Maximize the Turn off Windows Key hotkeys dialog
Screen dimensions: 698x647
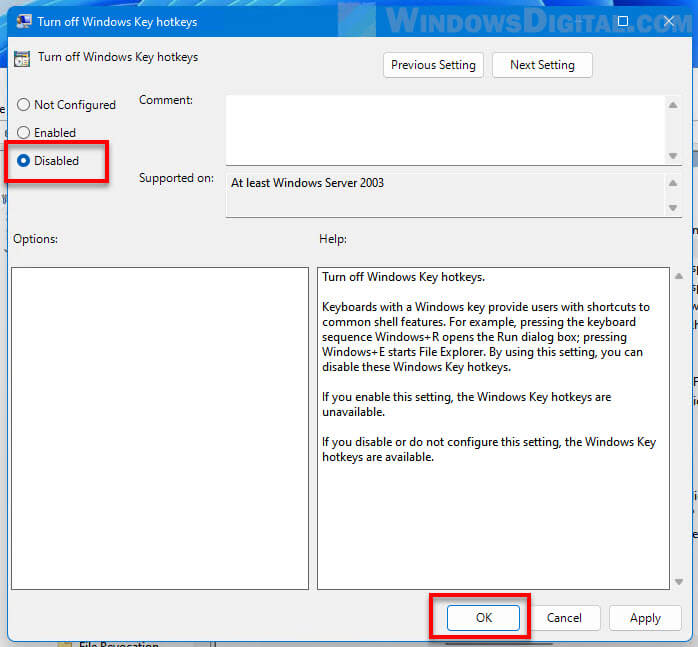pyautogui.click(x=623, y=21)
